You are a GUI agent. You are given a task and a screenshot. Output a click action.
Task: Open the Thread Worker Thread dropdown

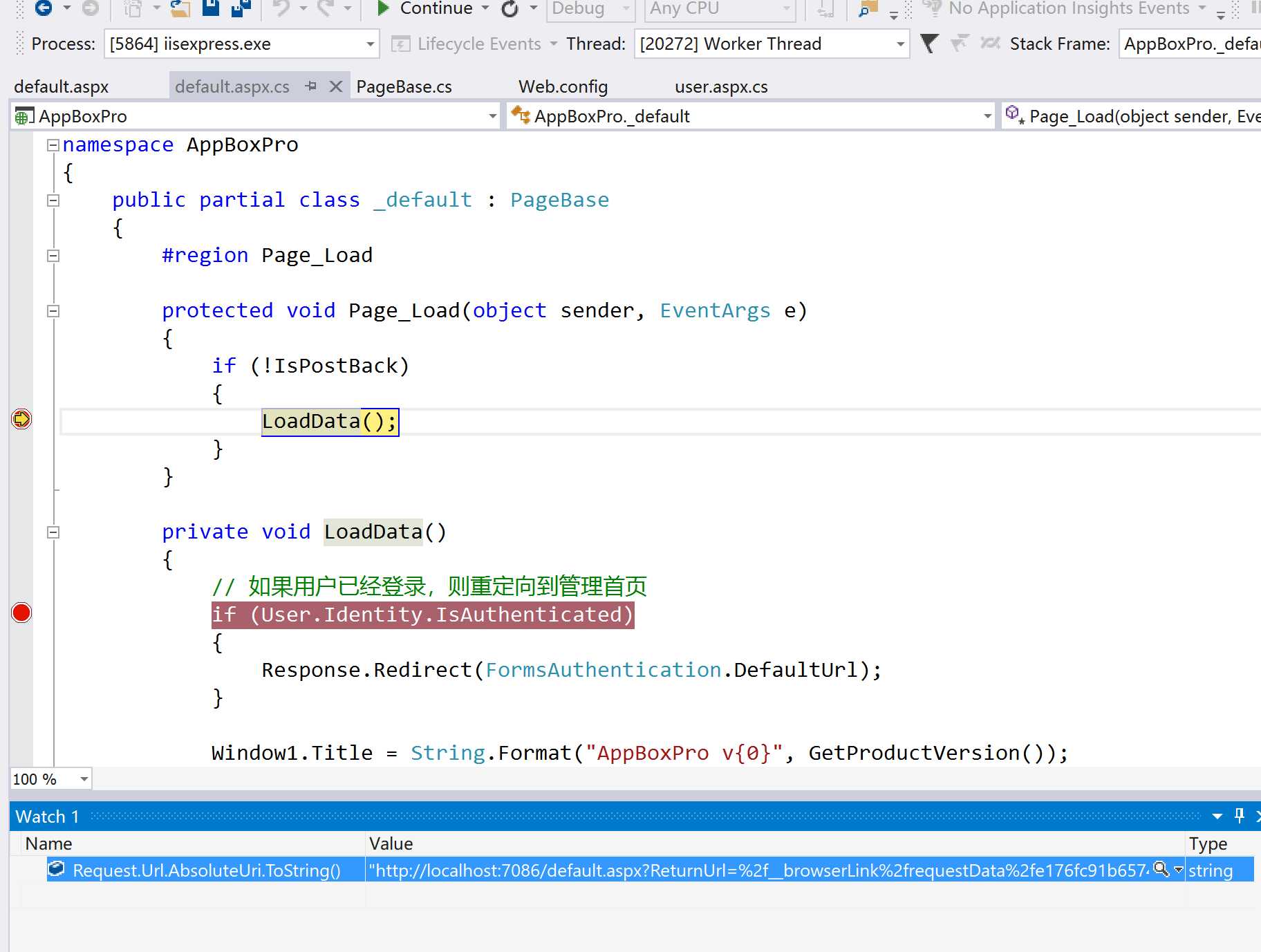coord(900,44)
